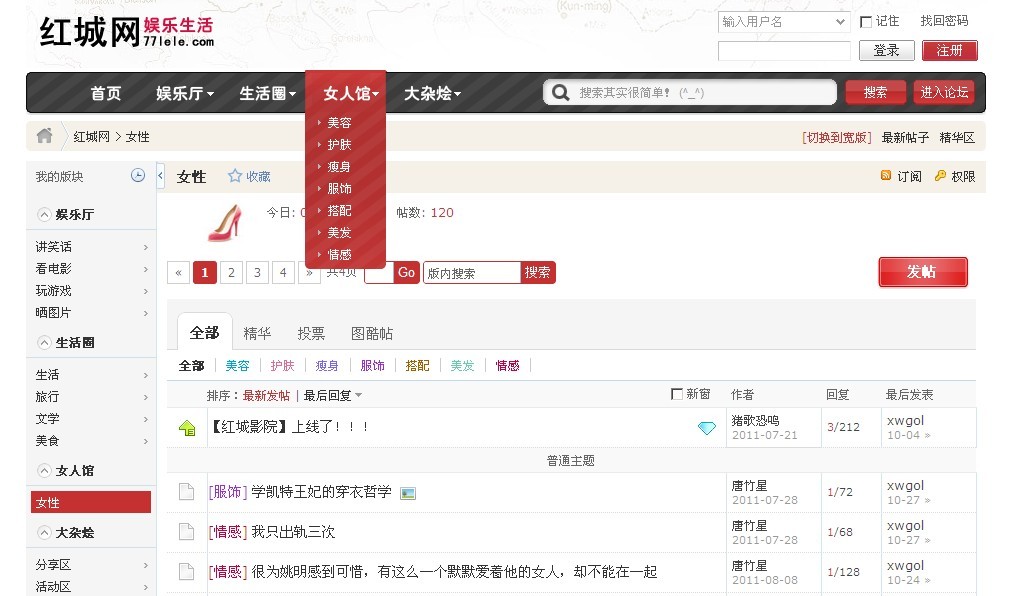Select 美发 in the 女人馆 dropdown menu
Screen dimensions: 1011x596
coord(339,232)
